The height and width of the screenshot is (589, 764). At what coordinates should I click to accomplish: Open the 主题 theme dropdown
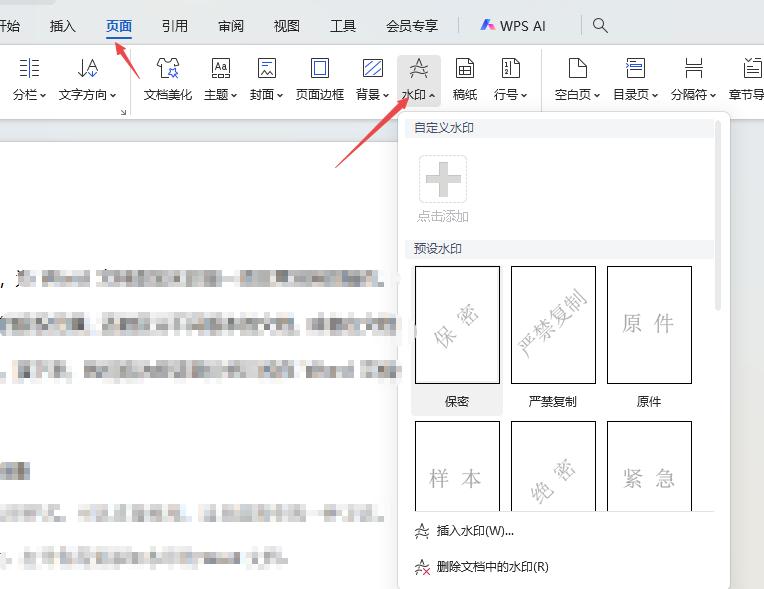point(220,79)
